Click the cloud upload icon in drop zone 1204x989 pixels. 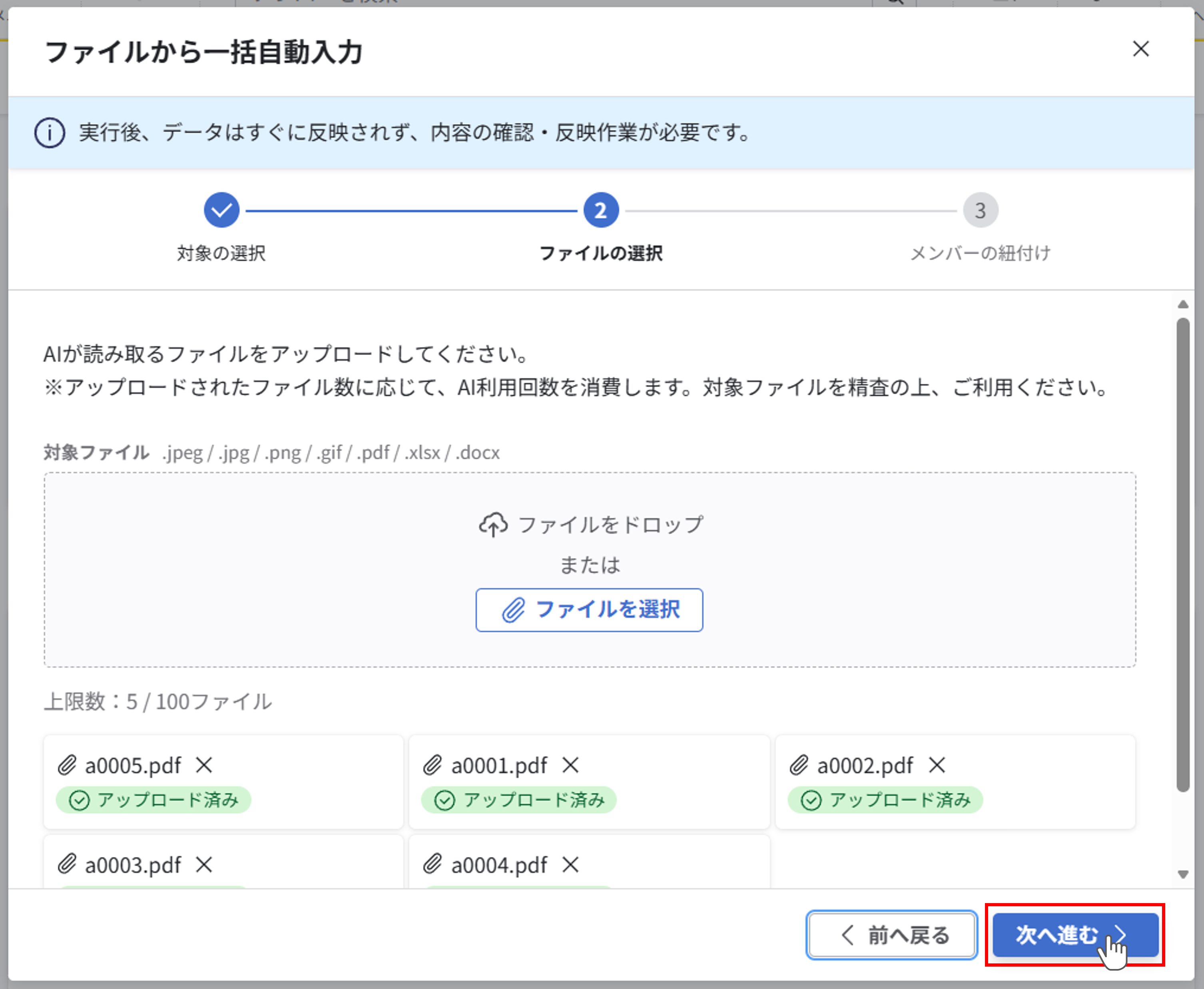(x=493, y=525)
